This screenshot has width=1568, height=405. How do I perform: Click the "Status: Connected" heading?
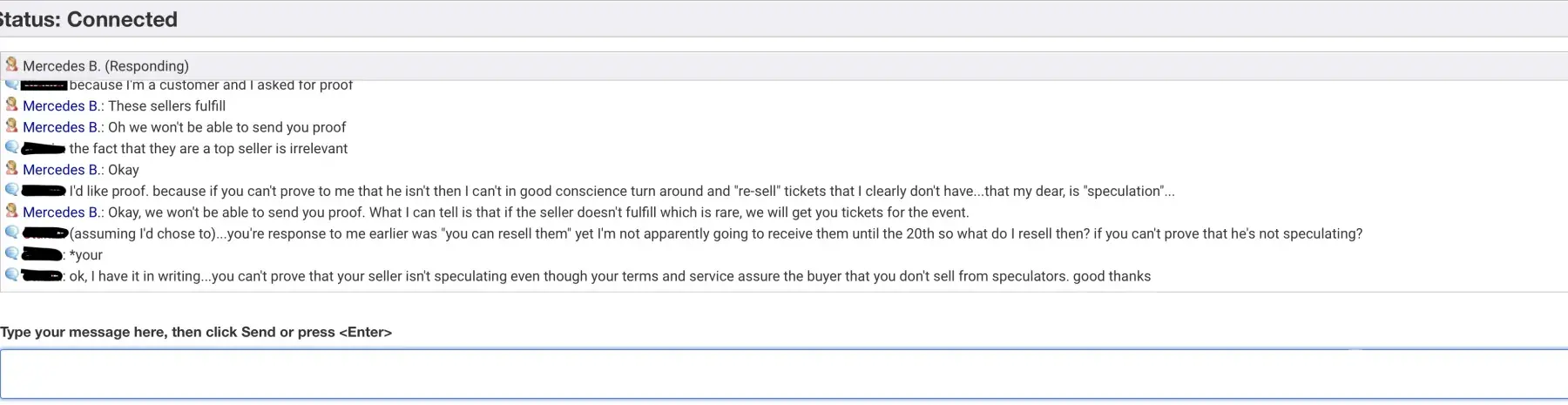(89, 19)
